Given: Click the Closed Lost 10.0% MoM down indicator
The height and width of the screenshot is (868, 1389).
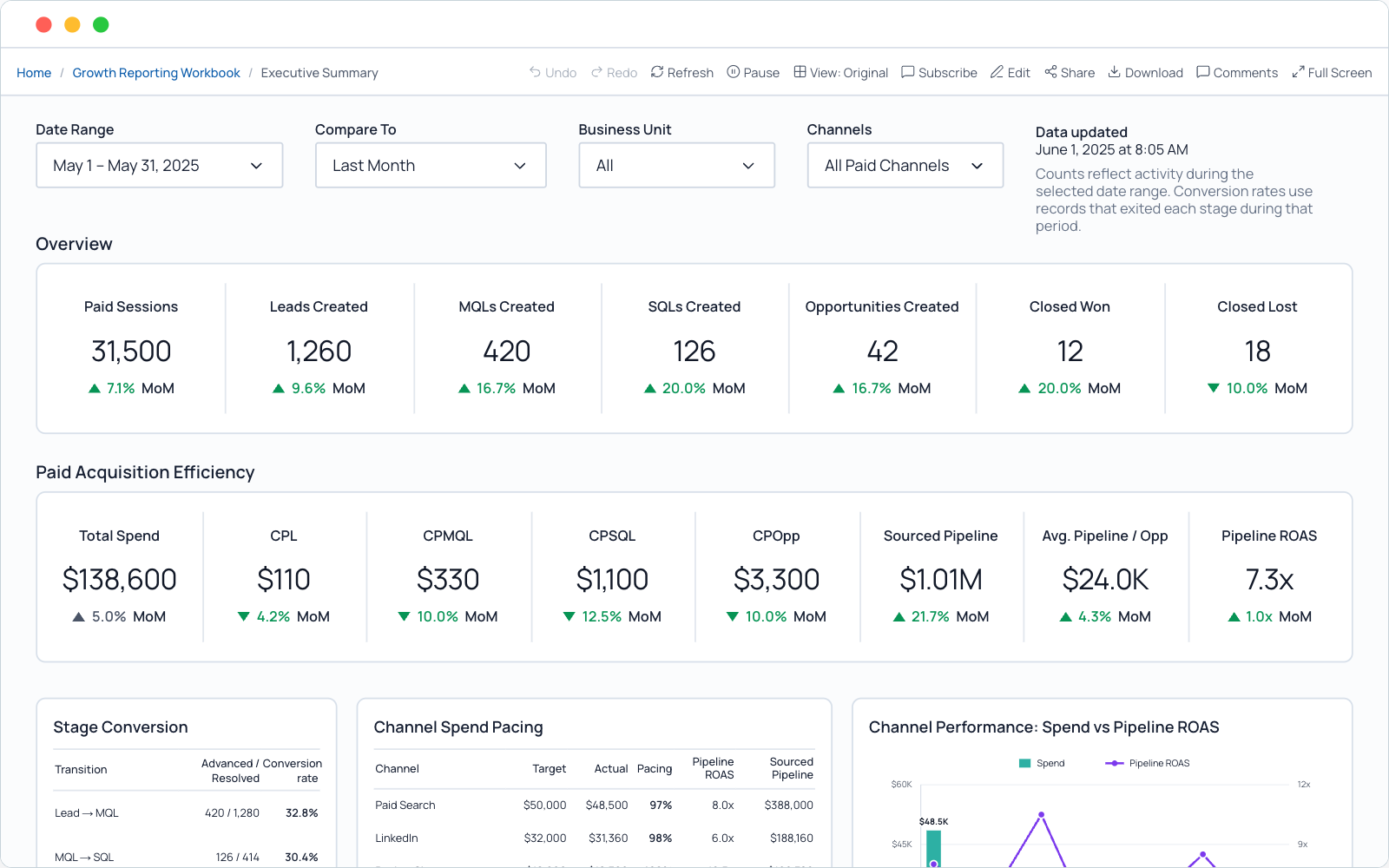Looking at the screenshot, I should pos(1257,388).
